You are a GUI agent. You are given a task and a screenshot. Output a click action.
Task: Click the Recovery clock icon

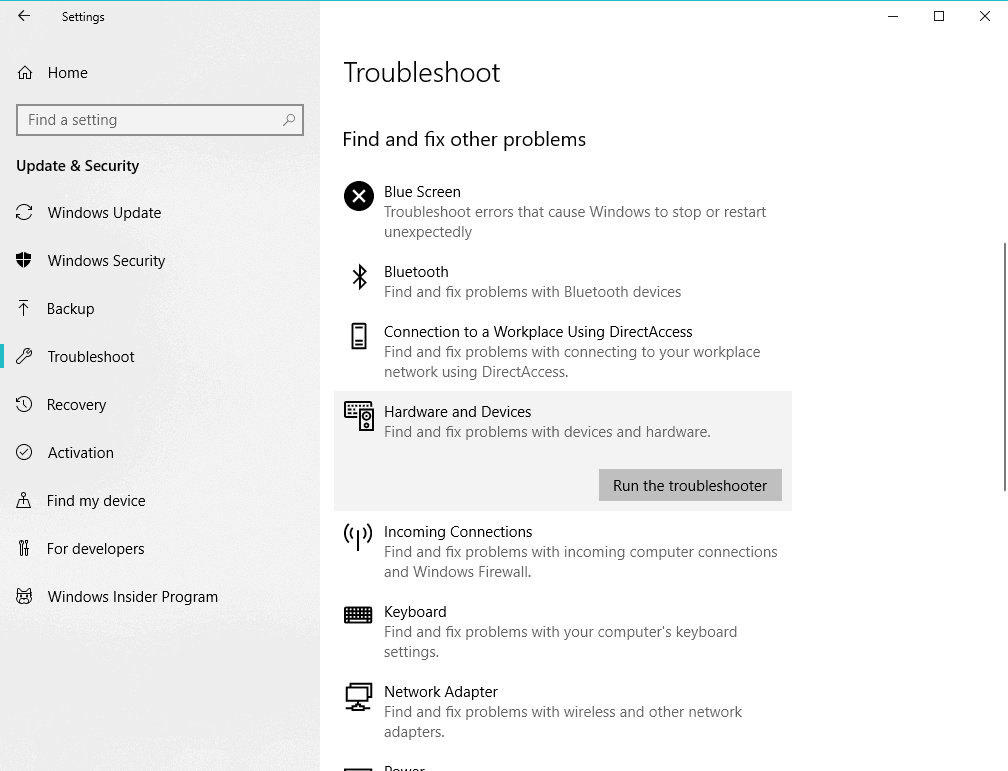[x=24, y=404]
